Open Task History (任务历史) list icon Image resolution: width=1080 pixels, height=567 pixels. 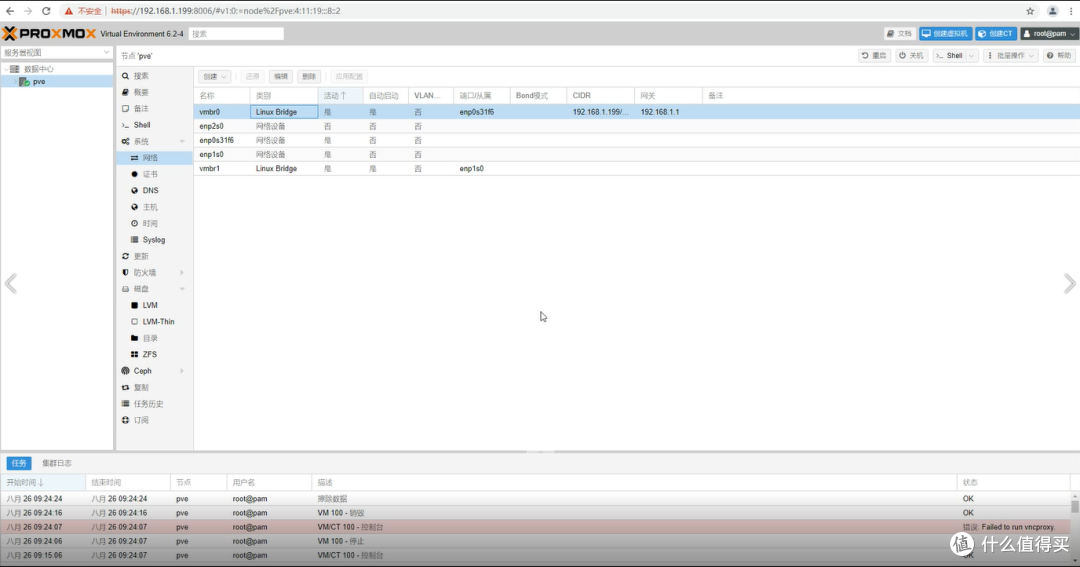point(125,404)
